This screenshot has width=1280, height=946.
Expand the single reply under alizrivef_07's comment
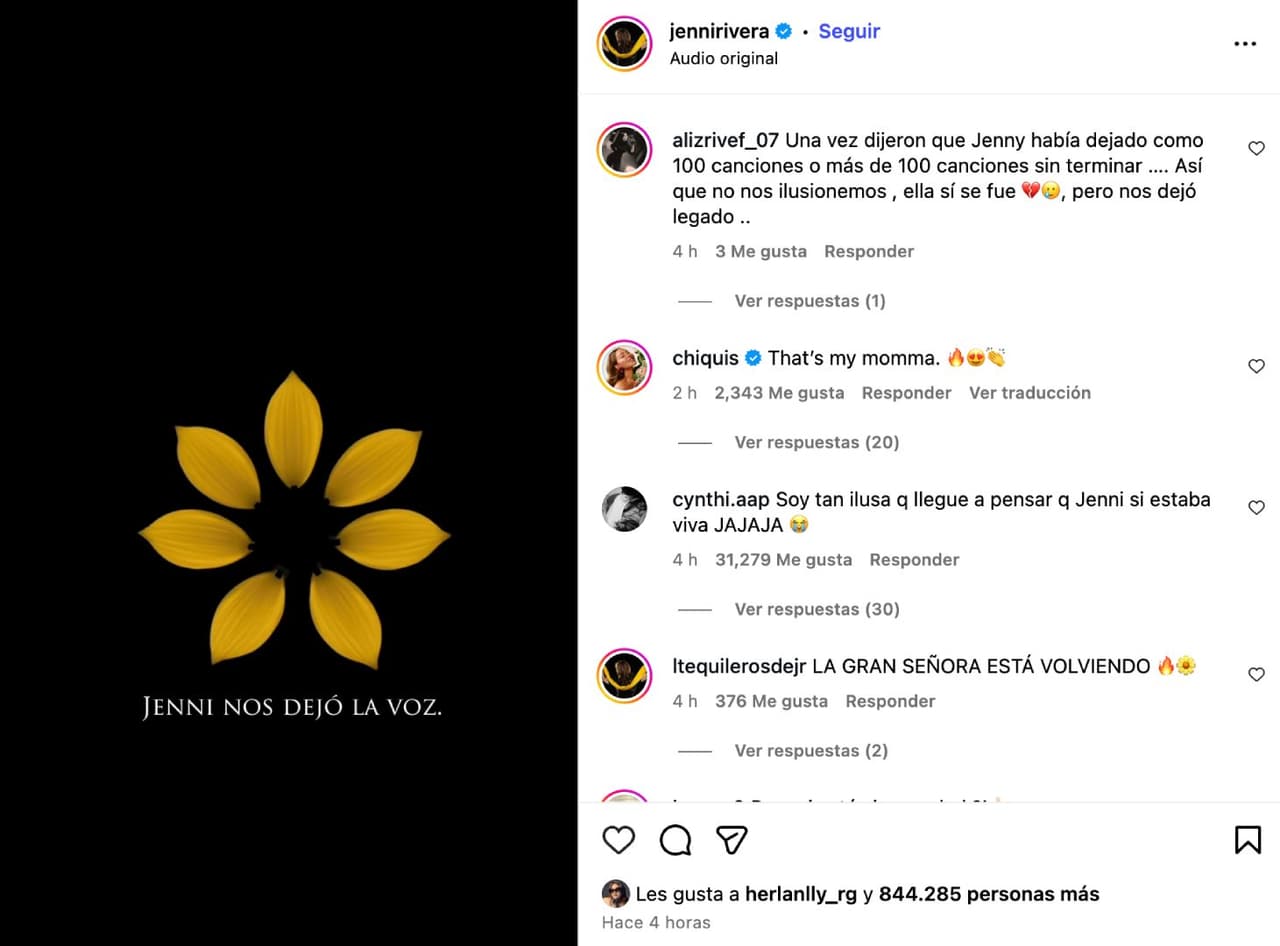click(x=809, y=300)
